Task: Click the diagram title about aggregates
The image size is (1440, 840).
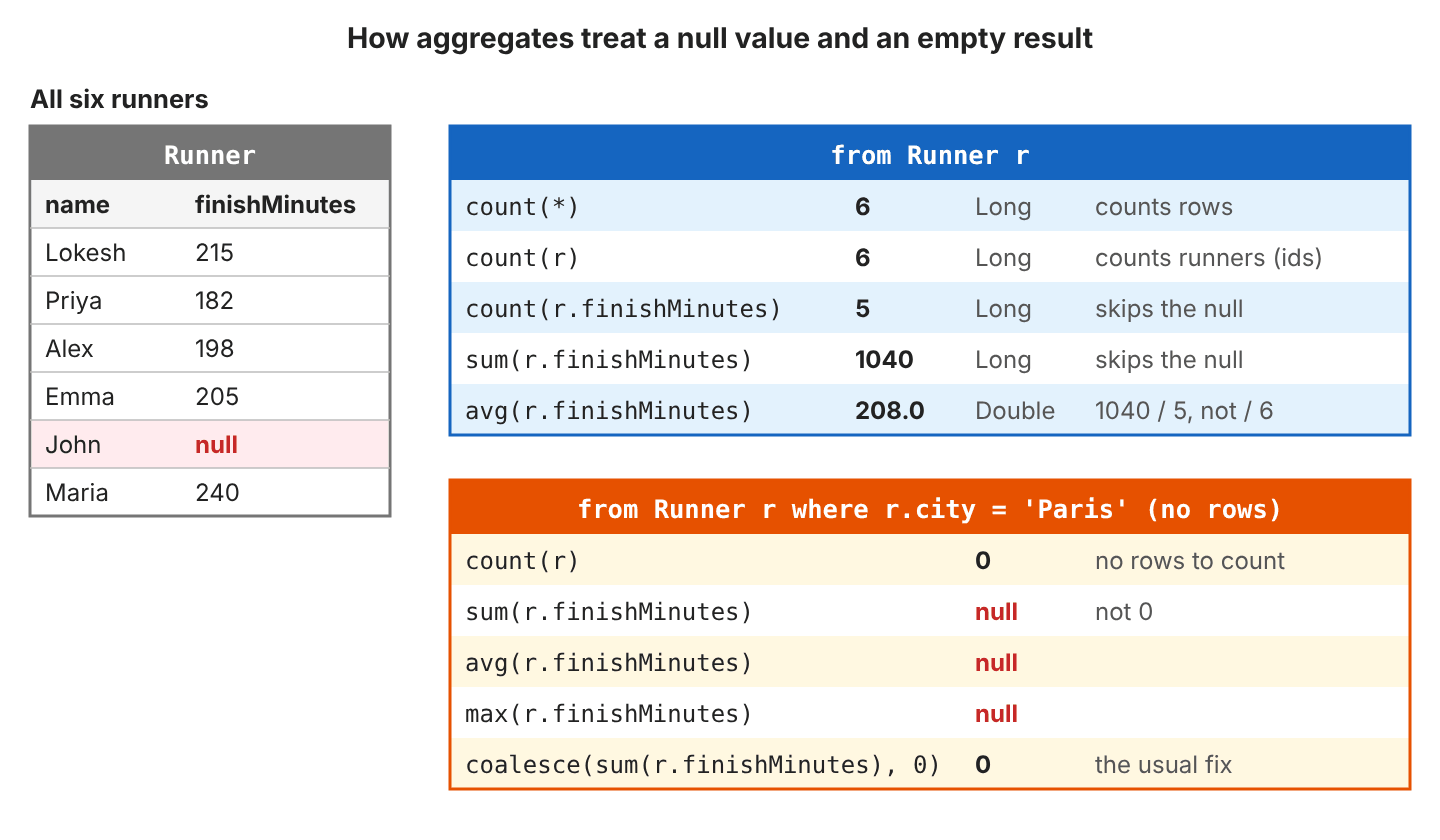Action: tap(720, 39)
